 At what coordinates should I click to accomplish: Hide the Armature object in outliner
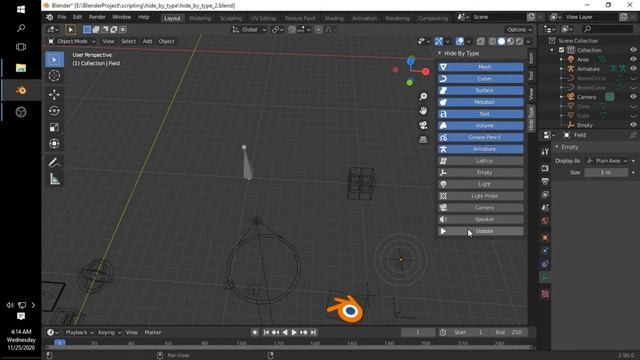tap(633, 69)
